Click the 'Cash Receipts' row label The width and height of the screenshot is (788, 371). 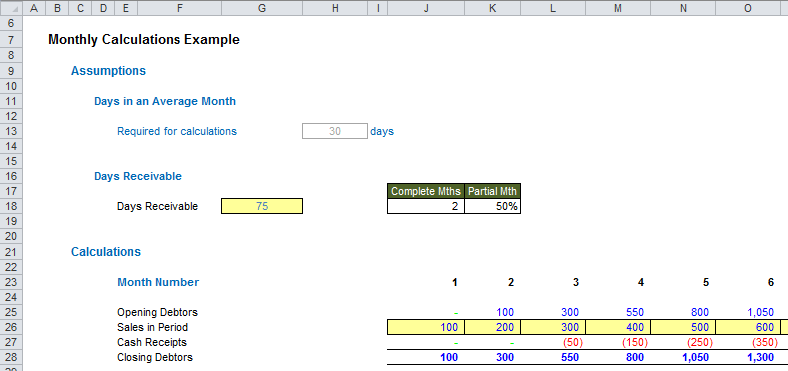[152, 342]
